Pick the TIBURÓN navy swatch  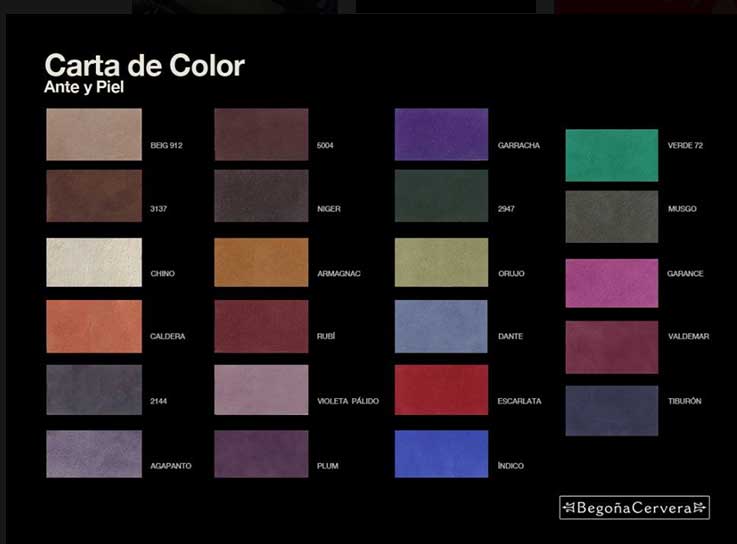612,410
